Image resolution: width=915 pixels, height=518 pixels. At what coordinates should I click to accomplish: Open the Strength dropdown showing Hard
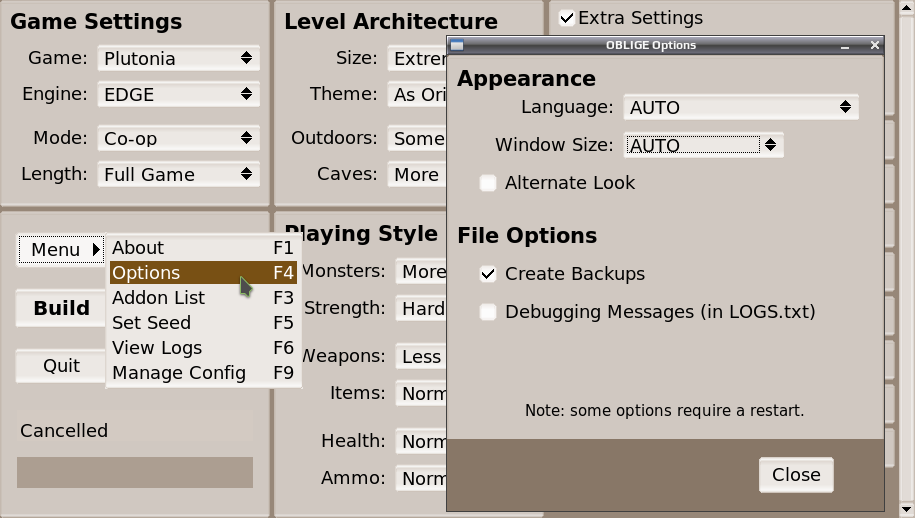(x=421, y=308)
